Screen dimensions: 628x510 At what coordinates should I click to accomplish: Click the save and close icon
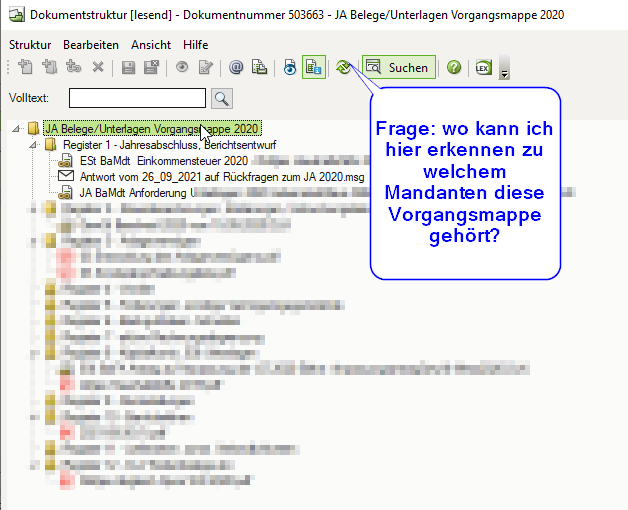coord(151,67)
